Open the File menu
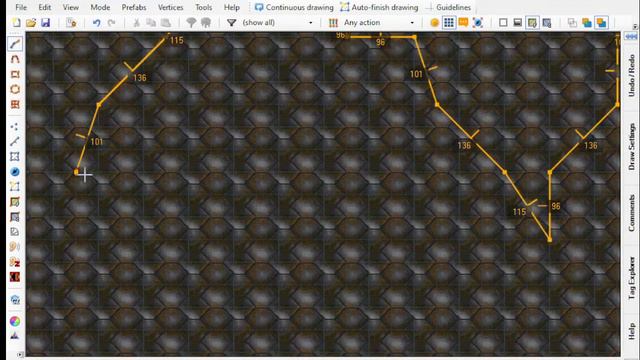The height and width of the screenshot is (360, 640). pyautogui.click(x=21, y=7)
